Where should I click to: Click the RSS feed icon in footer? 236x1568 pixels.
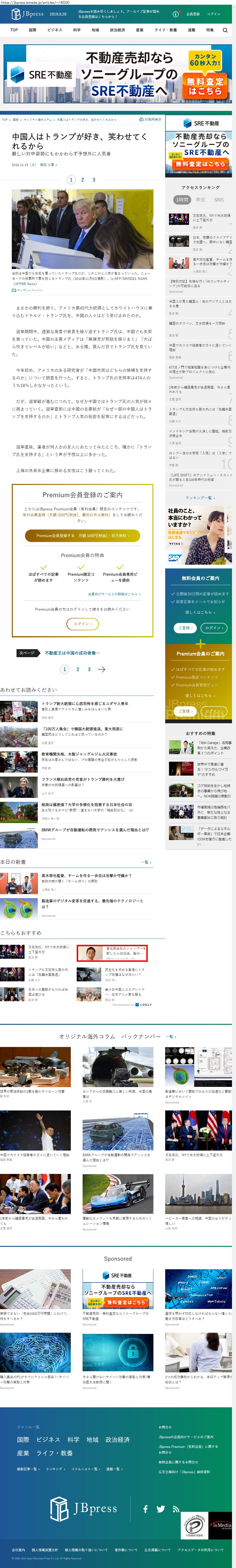pyautogui.click(x=176, y=1509)
